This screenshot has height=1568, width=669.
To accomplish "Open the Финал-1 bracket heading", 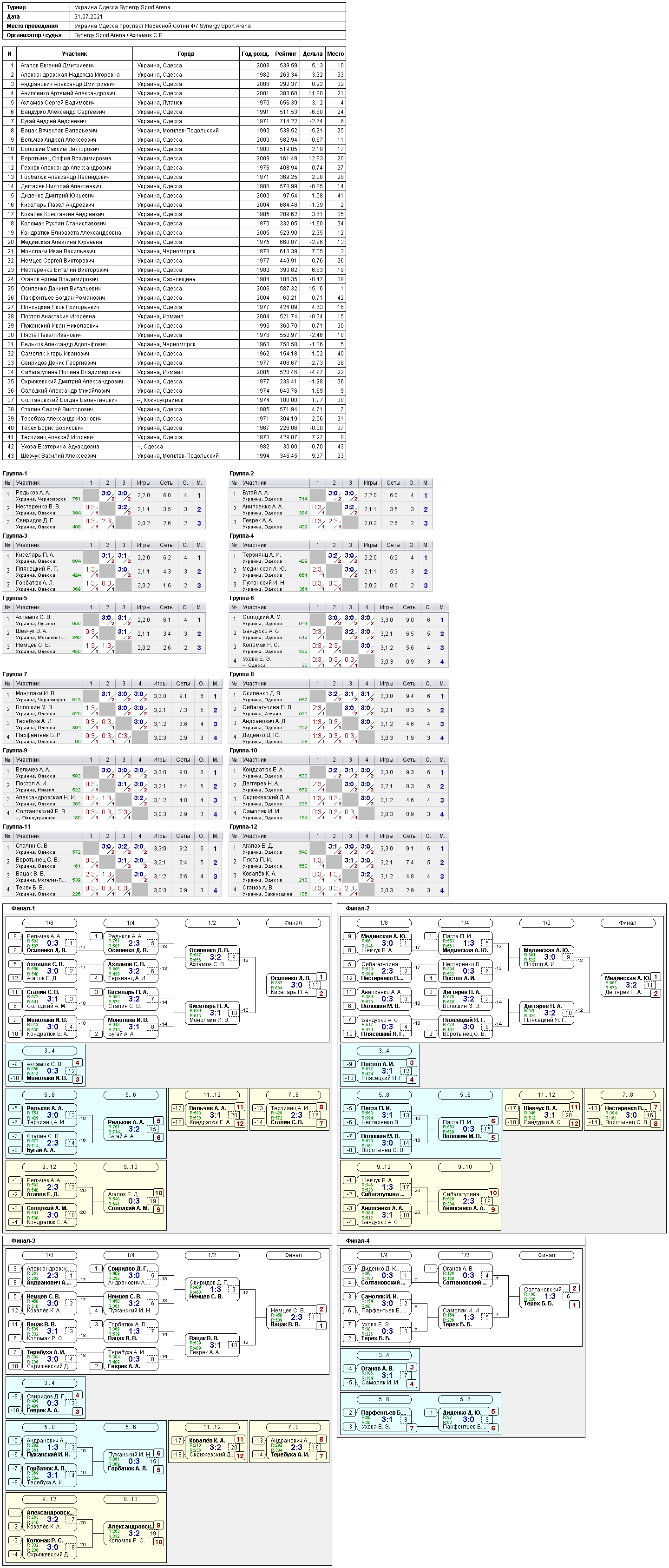I will [x=23, y=908].
